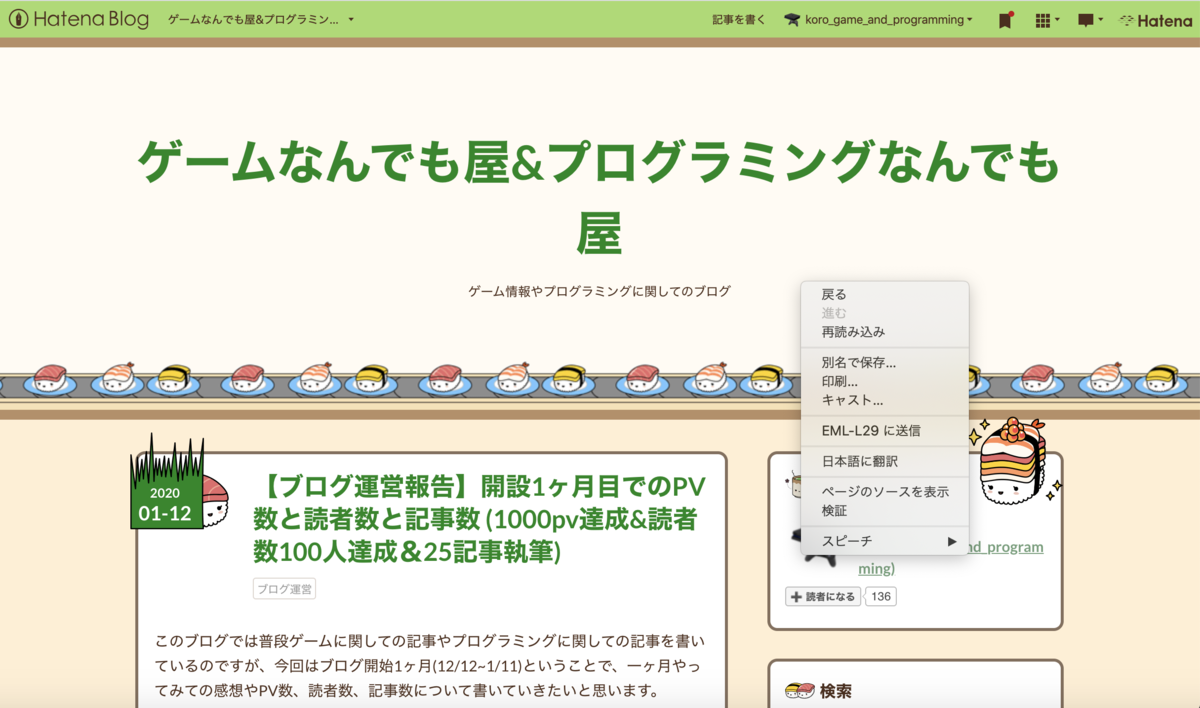Select 日本語に翻訳 in context menu

(885, 462)
